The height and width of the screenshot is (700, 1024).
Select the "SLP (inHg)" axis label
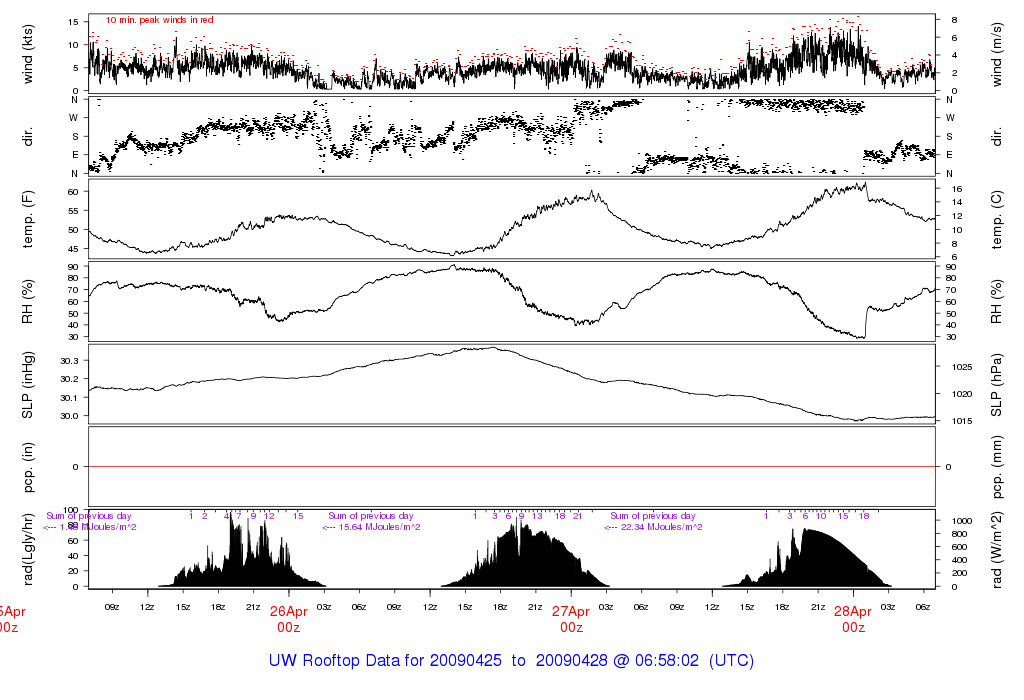(x=27, y=385)
